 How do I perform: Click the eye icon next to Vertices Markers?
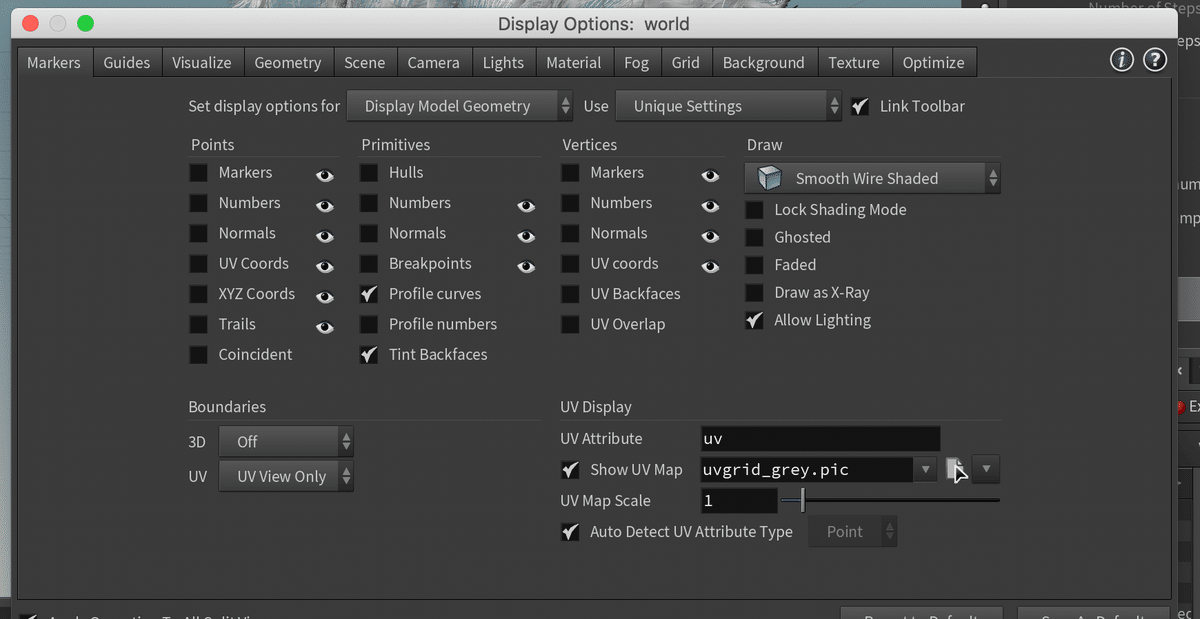tap(710, 175)
